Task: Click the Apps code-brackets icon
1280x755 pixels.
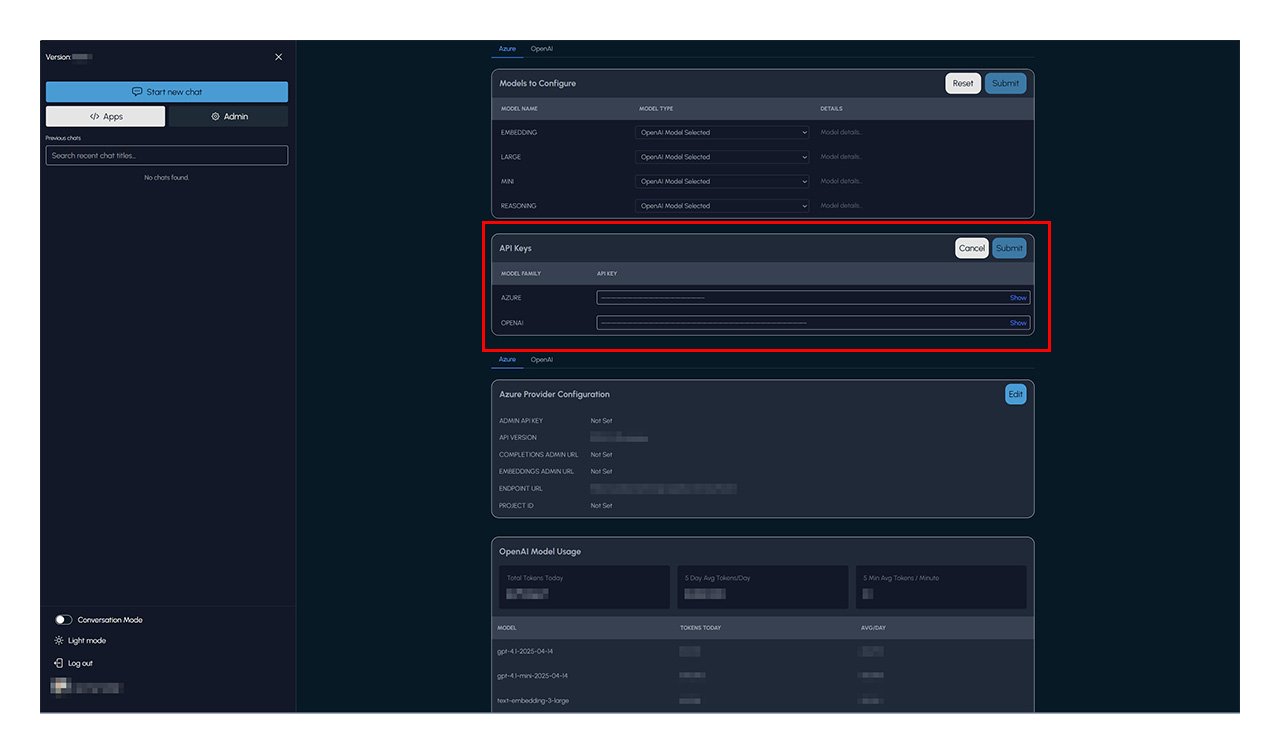Action: click(x=94, y=117)
